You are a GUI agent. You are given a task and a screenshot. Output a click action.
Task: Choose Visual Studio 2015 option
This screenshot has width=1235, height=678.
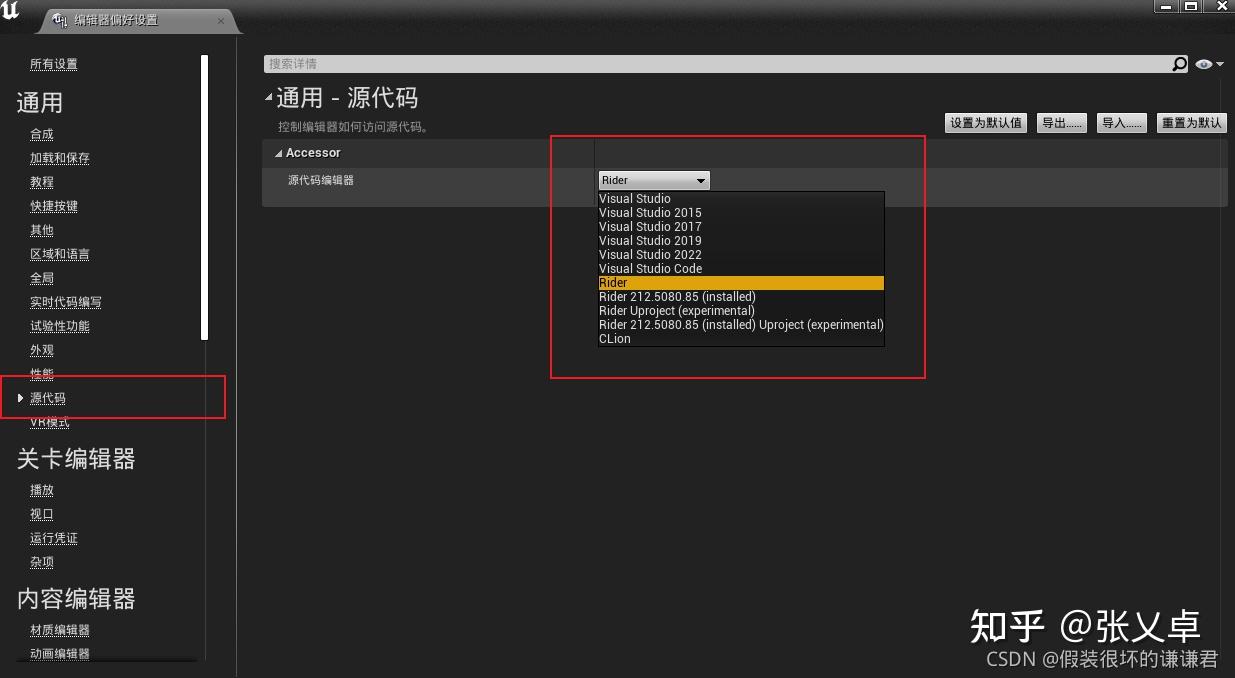(741, 212)
